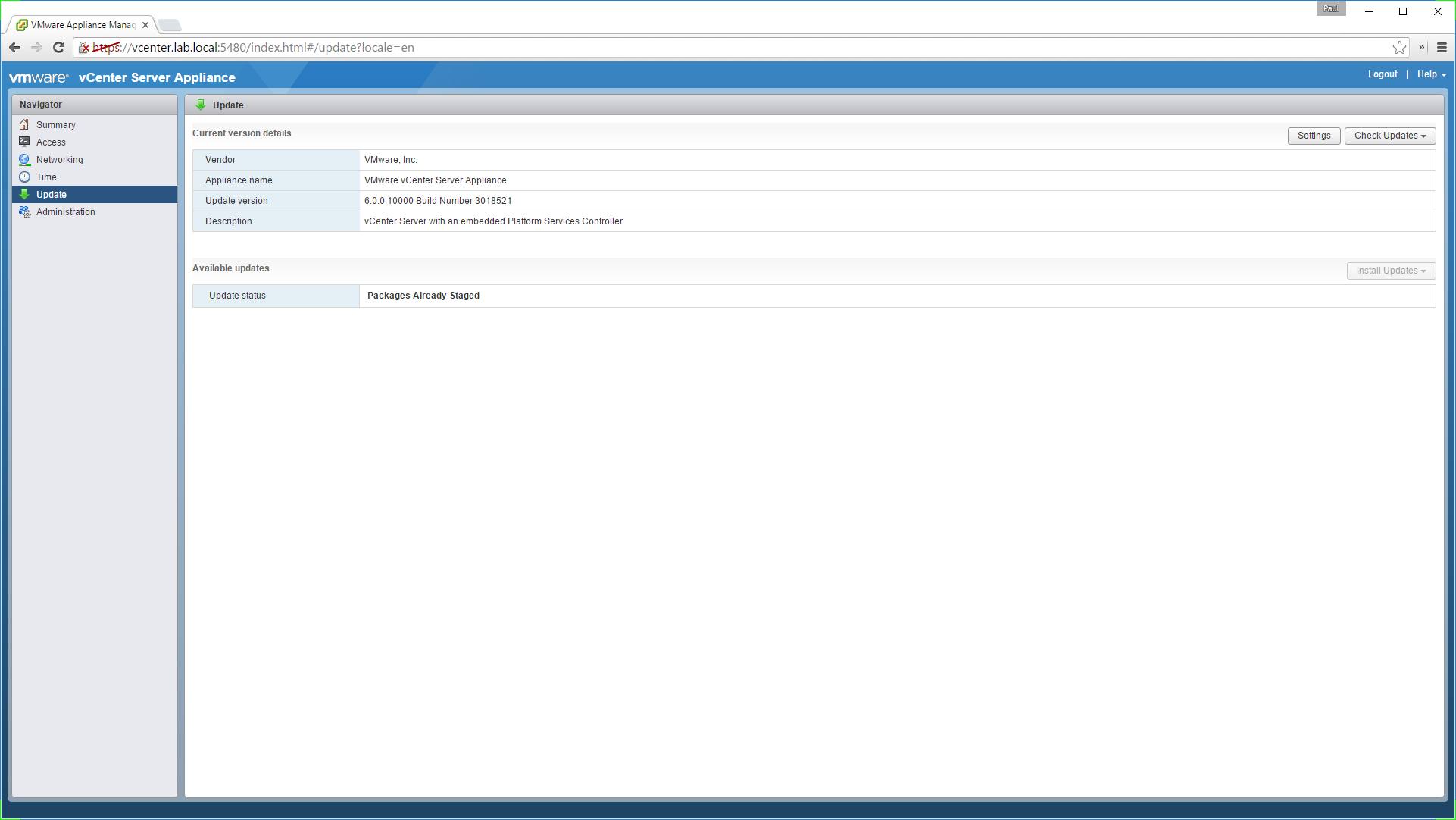Click the 'Update version' label cell

tap(276, 201)
